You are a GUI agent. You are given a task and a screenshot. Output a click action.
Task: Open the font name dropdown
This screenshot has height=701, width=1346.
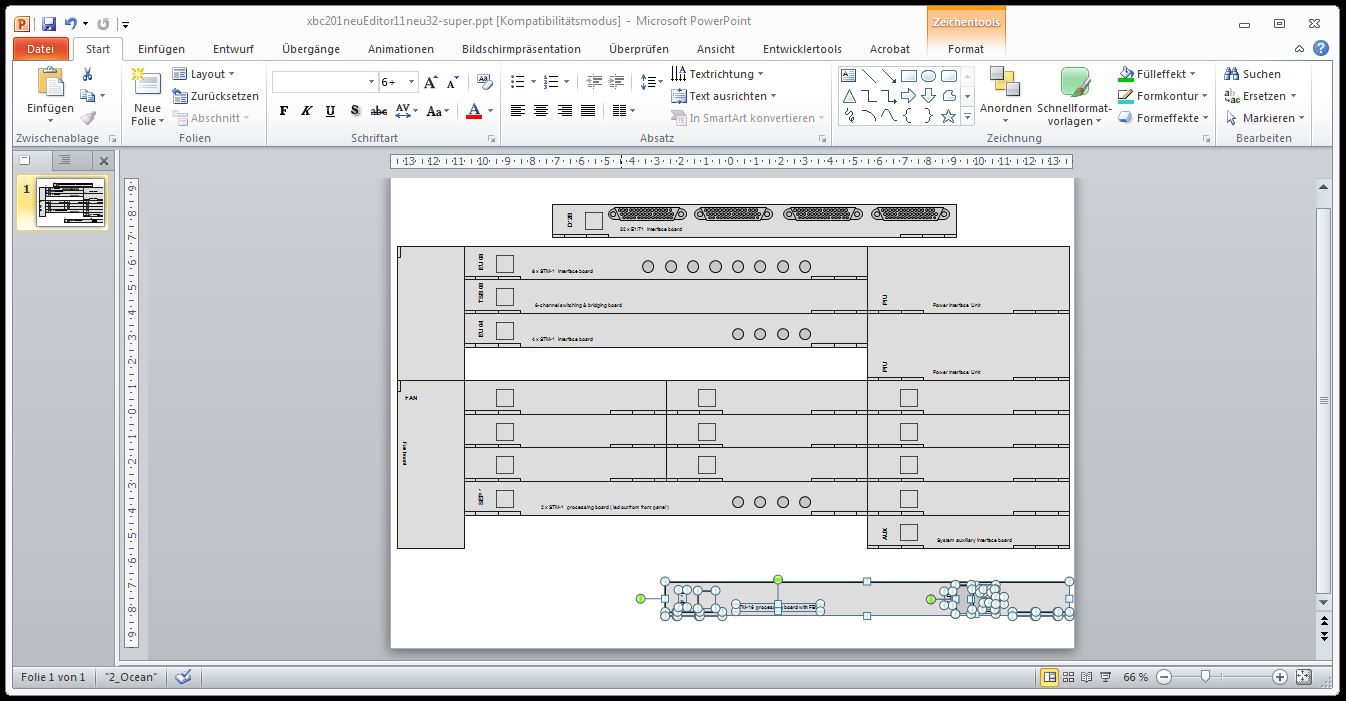click(371, 83)
